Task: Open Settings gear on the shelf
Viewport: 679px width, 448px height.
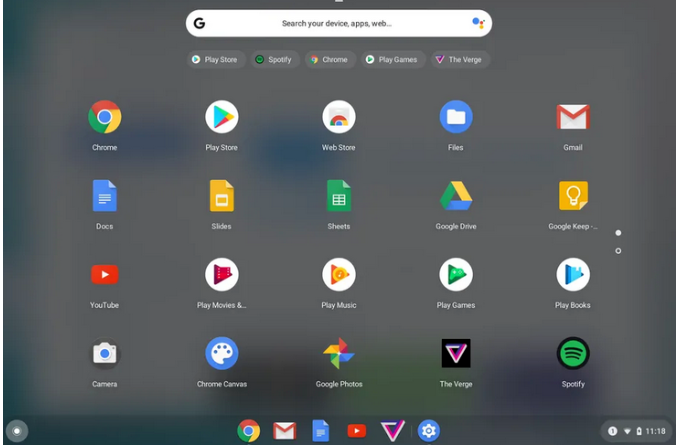Action: pyautogui.click(x=429, y=431)
